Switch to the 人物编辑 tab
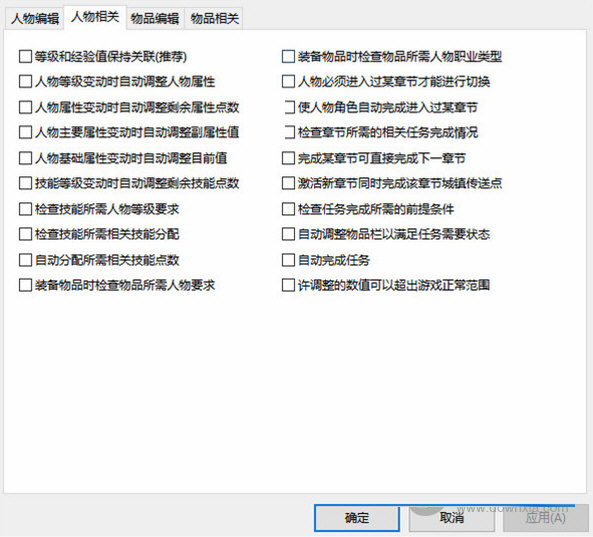This screenshot has height=537, width=593. [34, 19]
